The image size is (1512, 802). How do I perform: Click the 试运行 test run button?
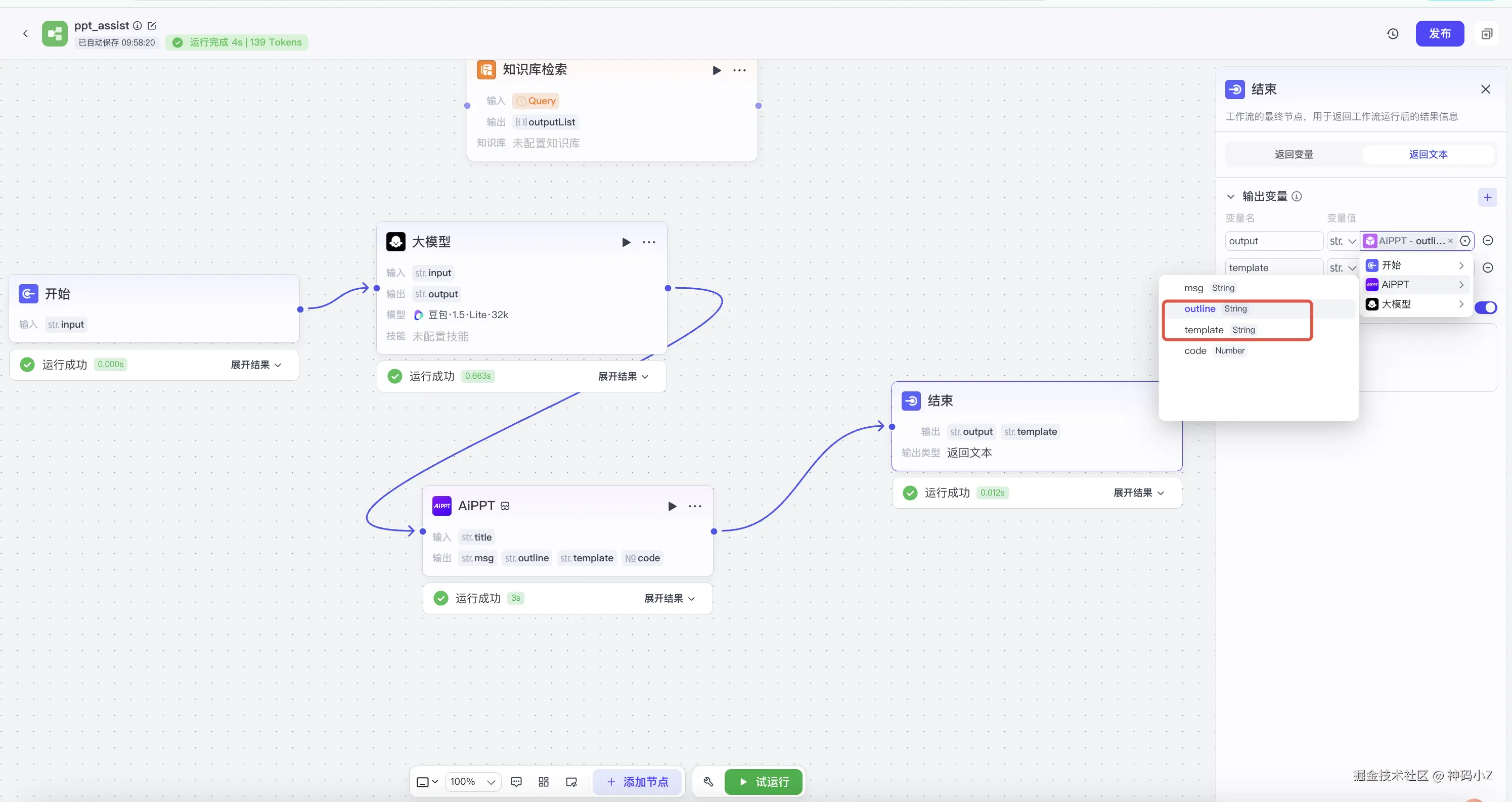click(763, 781)
